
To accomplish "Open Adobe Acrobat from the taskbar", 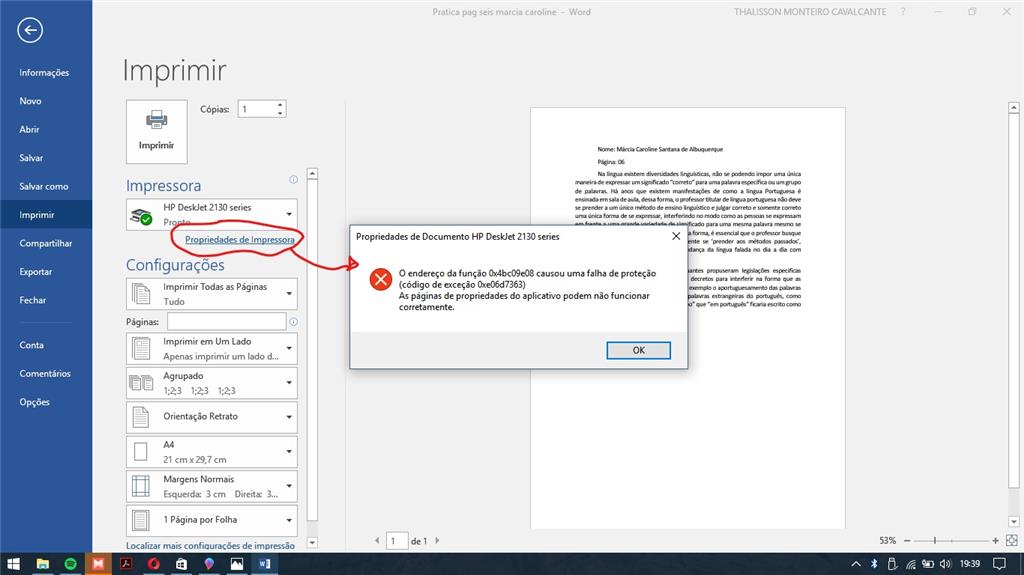I will [x=126, y=563].
